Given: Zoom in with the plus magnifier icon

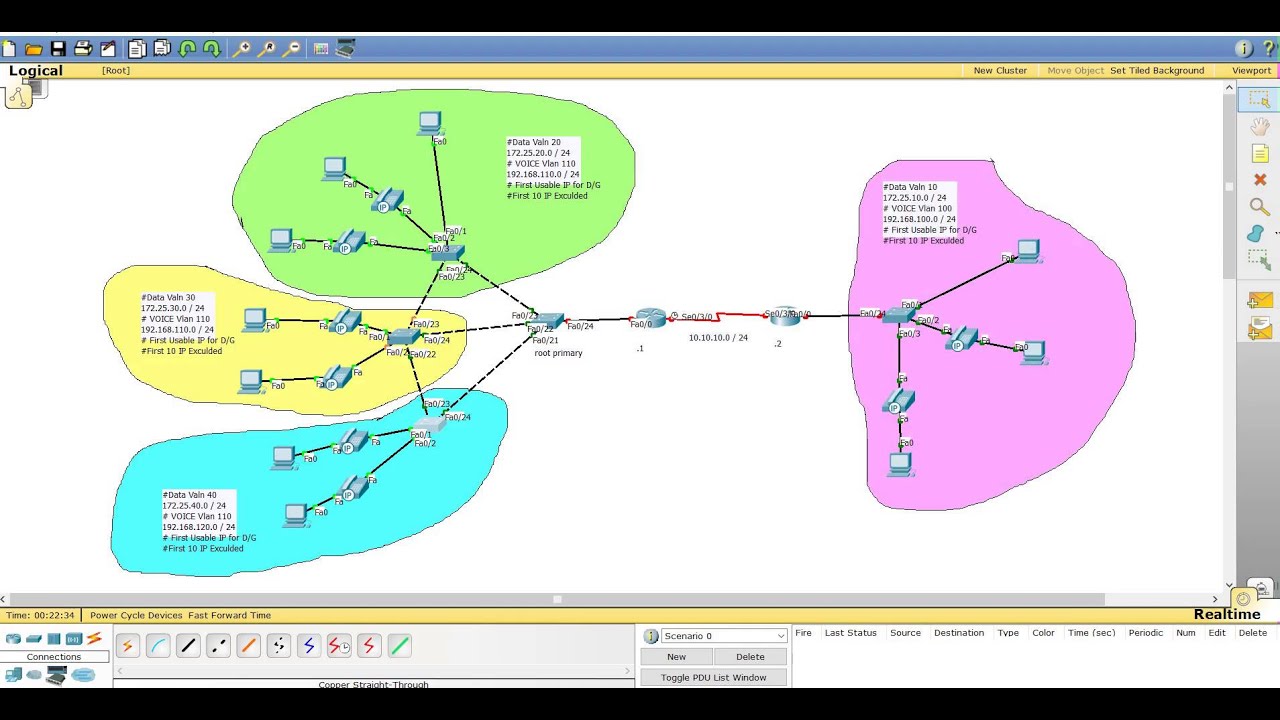Looking at the screenshot, I should click(242, 48).
